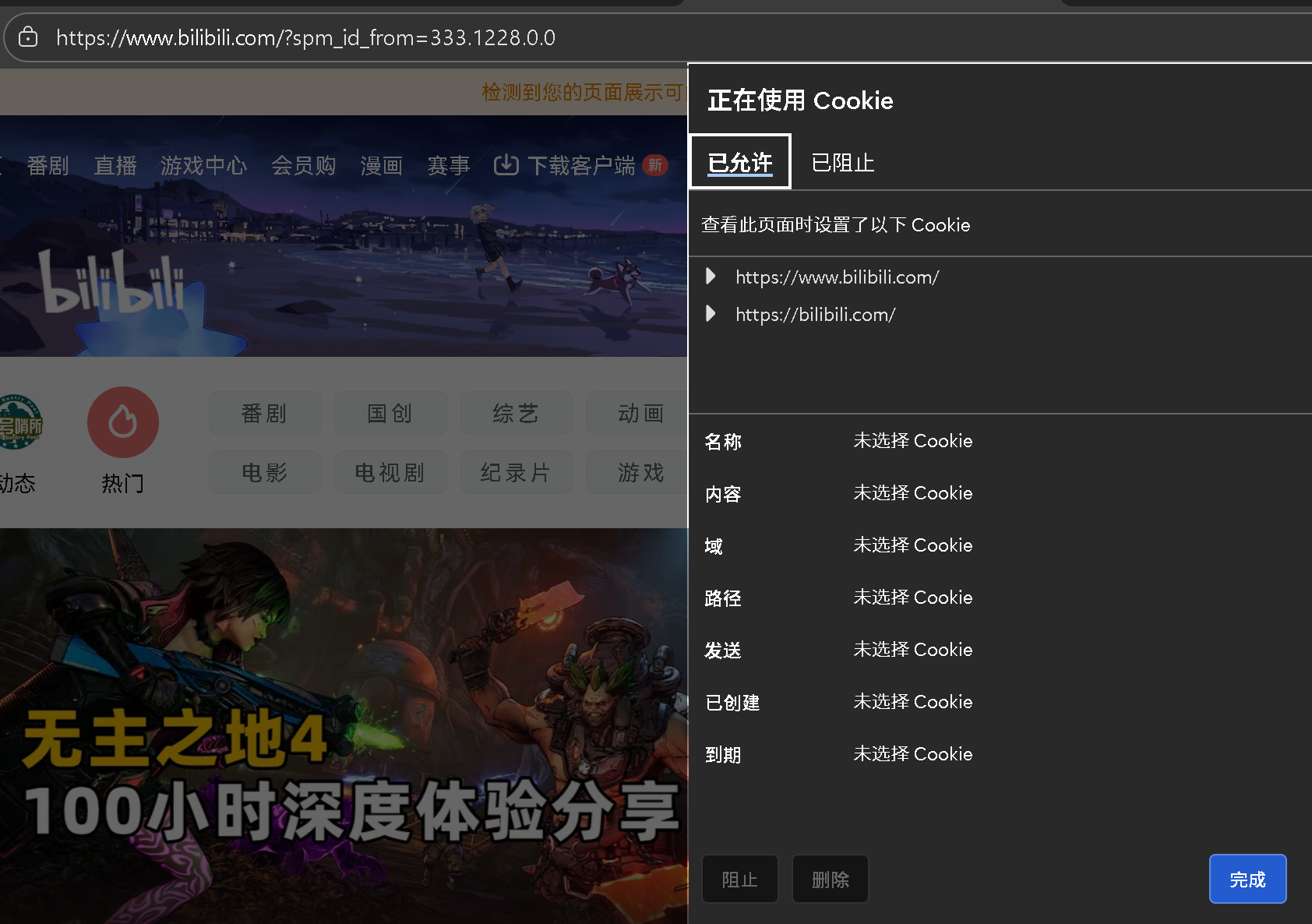Open the 番剧 navigation link
This screenshot has height=924, width=1312.
click(x=48, y=165)
